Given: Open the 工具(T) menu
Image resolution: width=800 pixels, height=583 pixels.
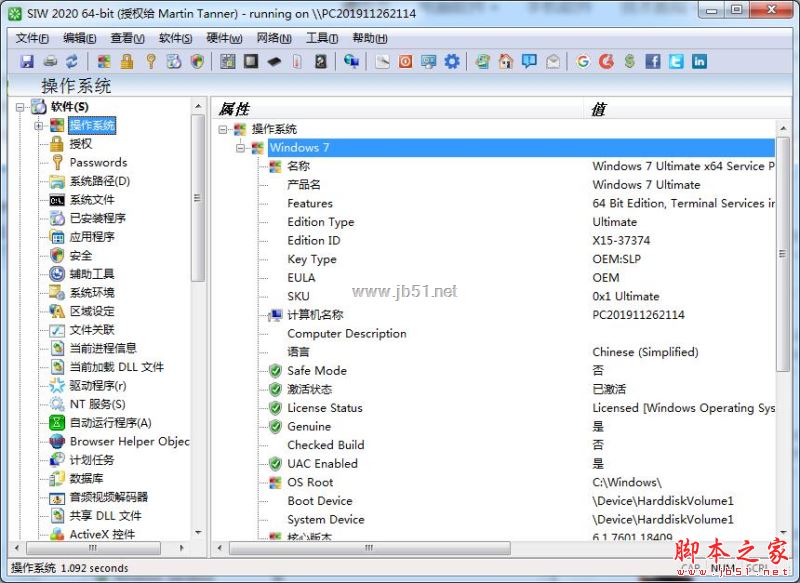Looking at the screenshot, I should tap(322, 38).
